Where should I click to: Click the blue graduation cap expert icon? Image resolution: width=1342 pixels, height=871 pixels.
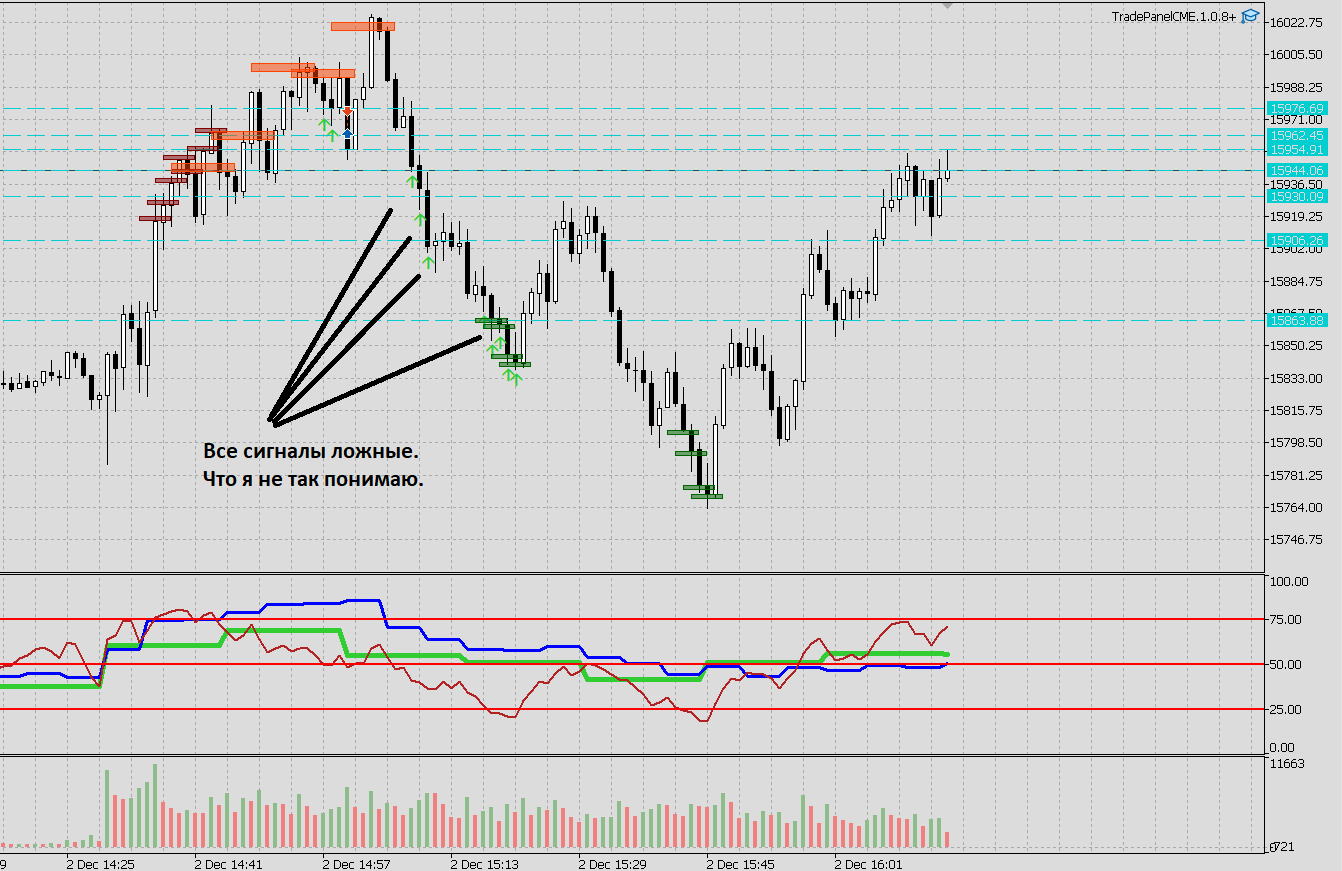(x=1250, y=16)
